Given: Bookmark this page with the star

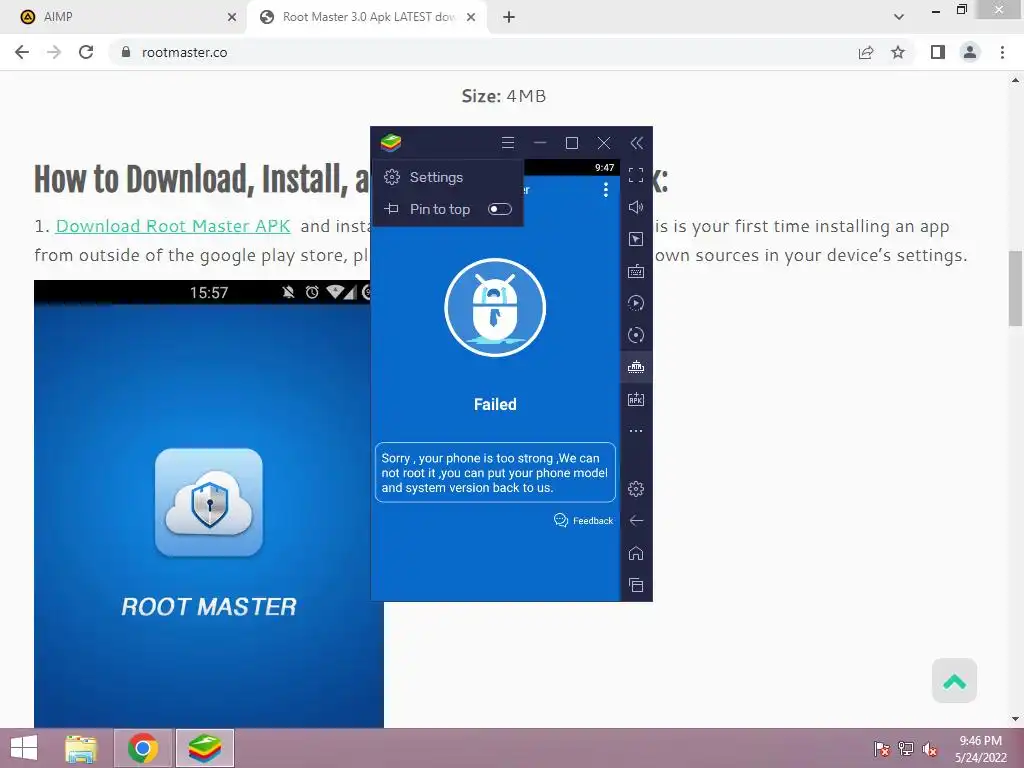Looking at the screenshot, I should pos(899,52).
